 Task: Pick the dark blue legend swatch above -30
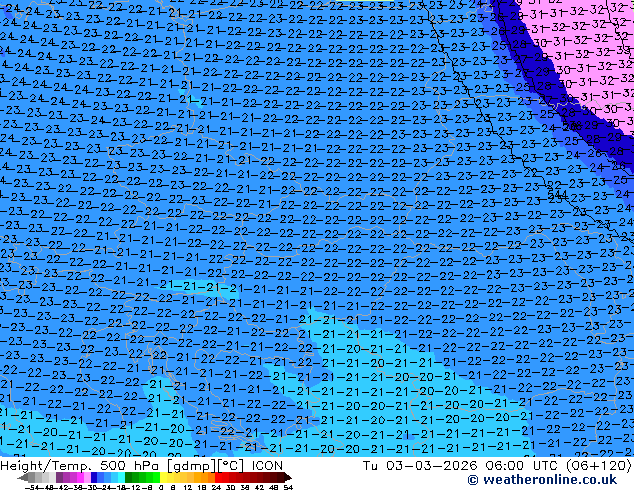[x=94, y=477]
